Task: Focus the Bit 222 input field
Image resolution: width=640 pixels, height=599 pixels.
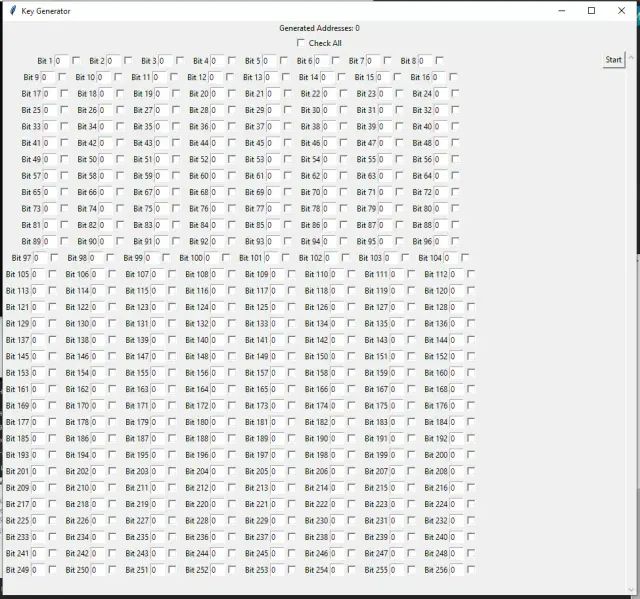Action: [x=337, y=504]
